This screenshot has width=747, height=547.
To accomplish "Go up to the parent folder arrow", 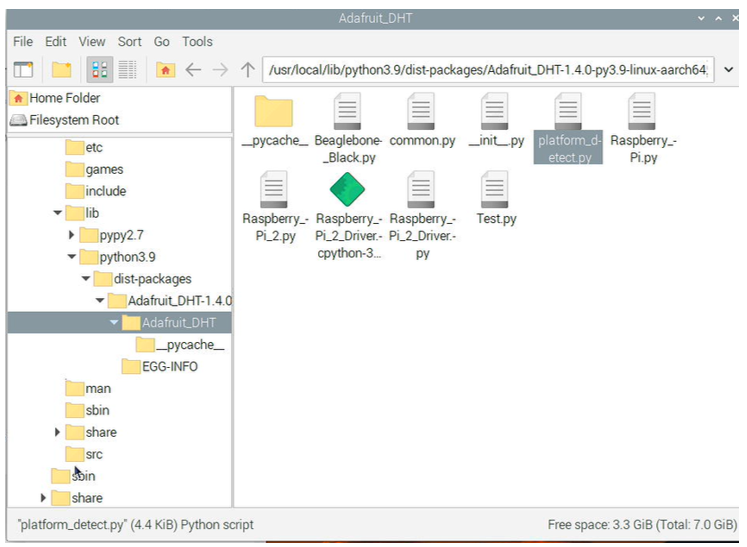I will coord(247,70).
